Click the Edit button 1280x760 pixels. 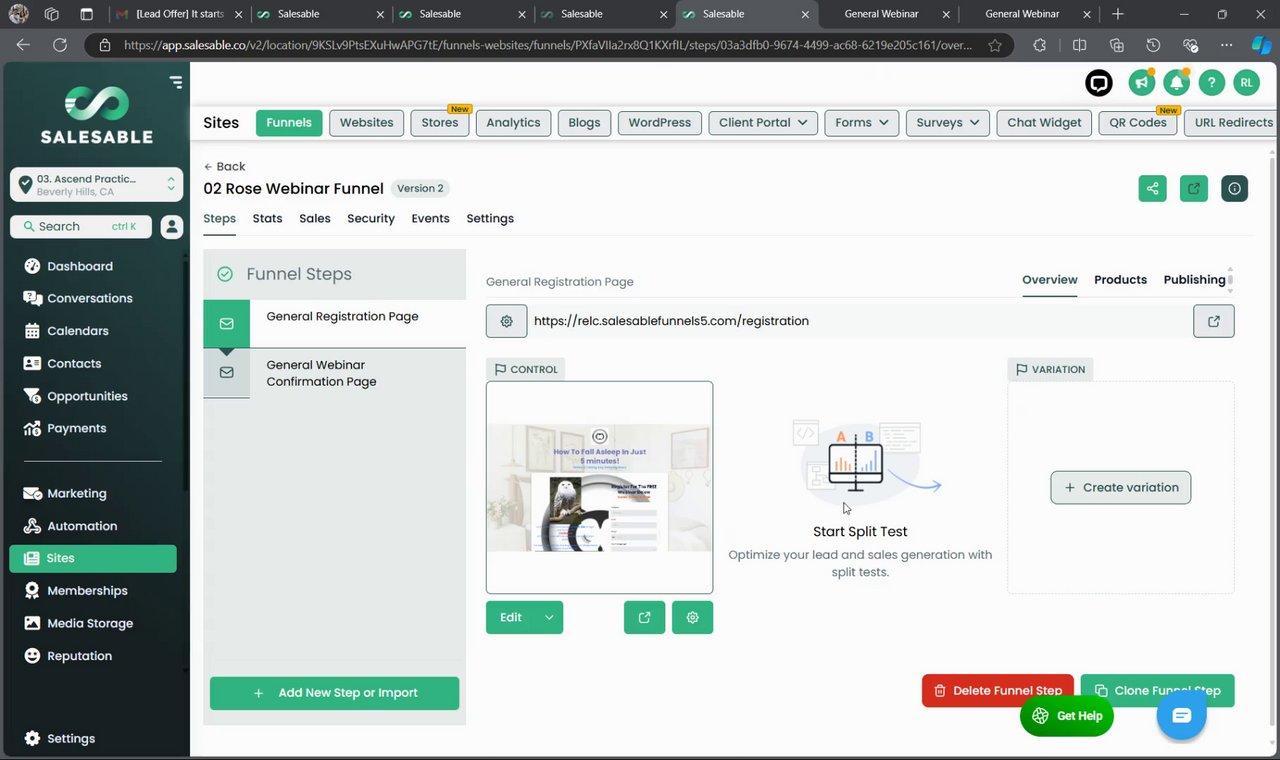(511, 617)
